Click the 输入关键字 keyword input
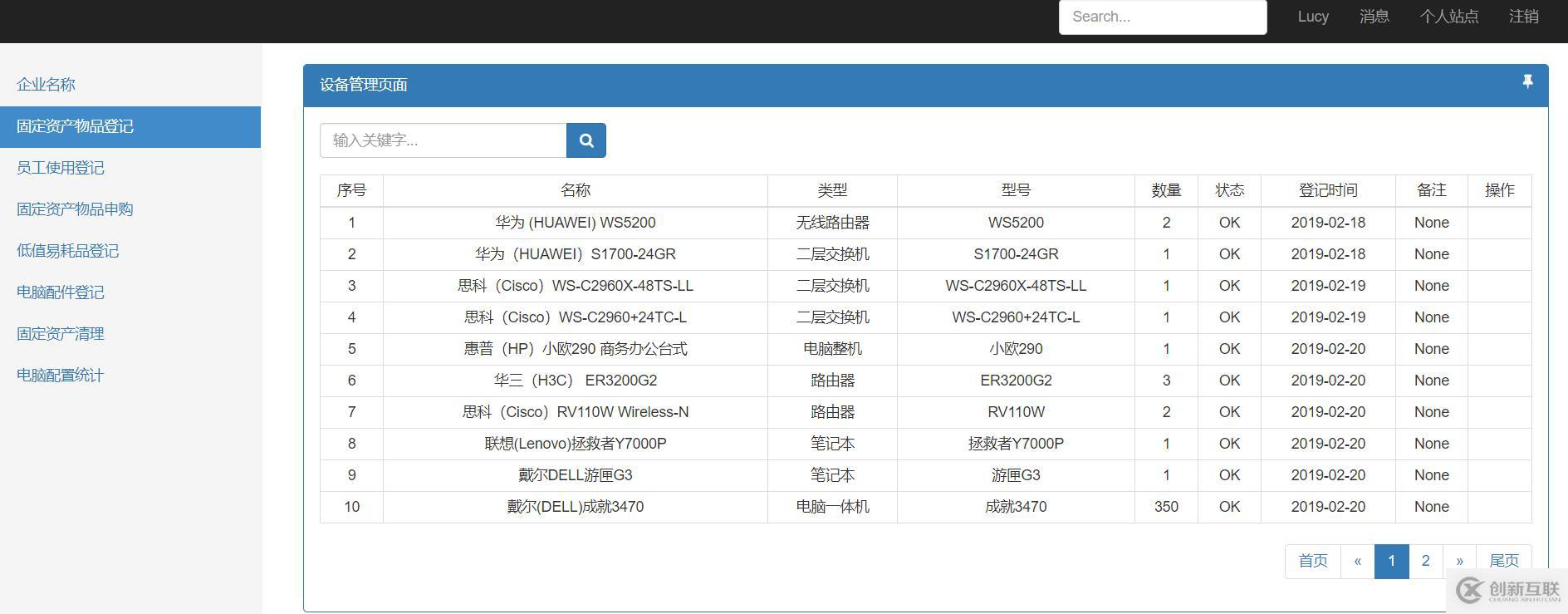Viewport: 1568px width, 614px height. click(x=443, y=140)
